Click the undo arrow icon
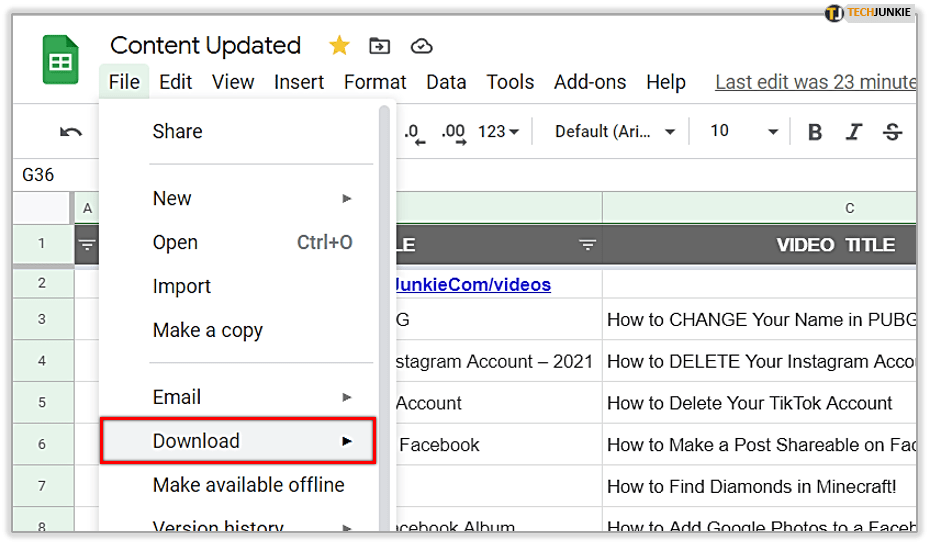Viewport: 929px width, 544px height. point(70,132)
